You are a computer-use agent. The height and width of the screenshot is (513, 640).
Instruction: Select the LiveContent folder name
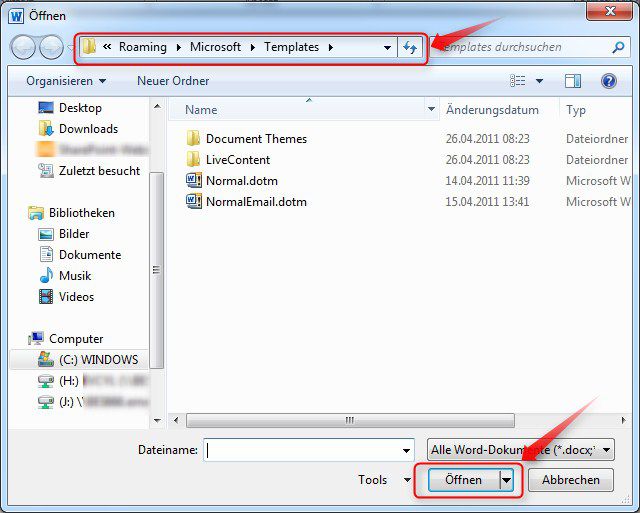[238, 160]
